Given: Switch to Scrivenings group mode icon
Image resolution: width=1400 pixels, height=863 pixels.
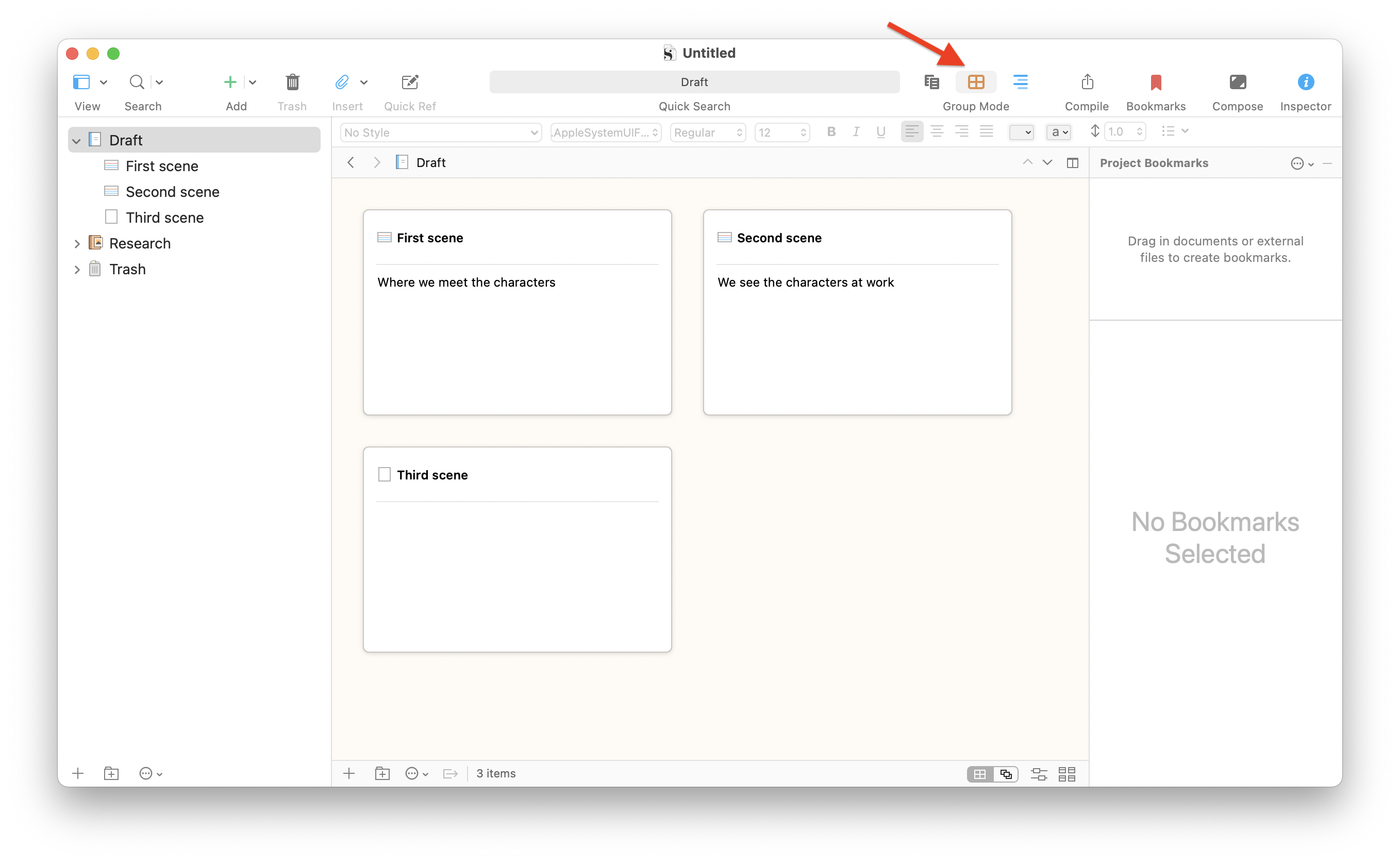Looking at the screenshot, I should pyautogui.click(x=931, y=82).
